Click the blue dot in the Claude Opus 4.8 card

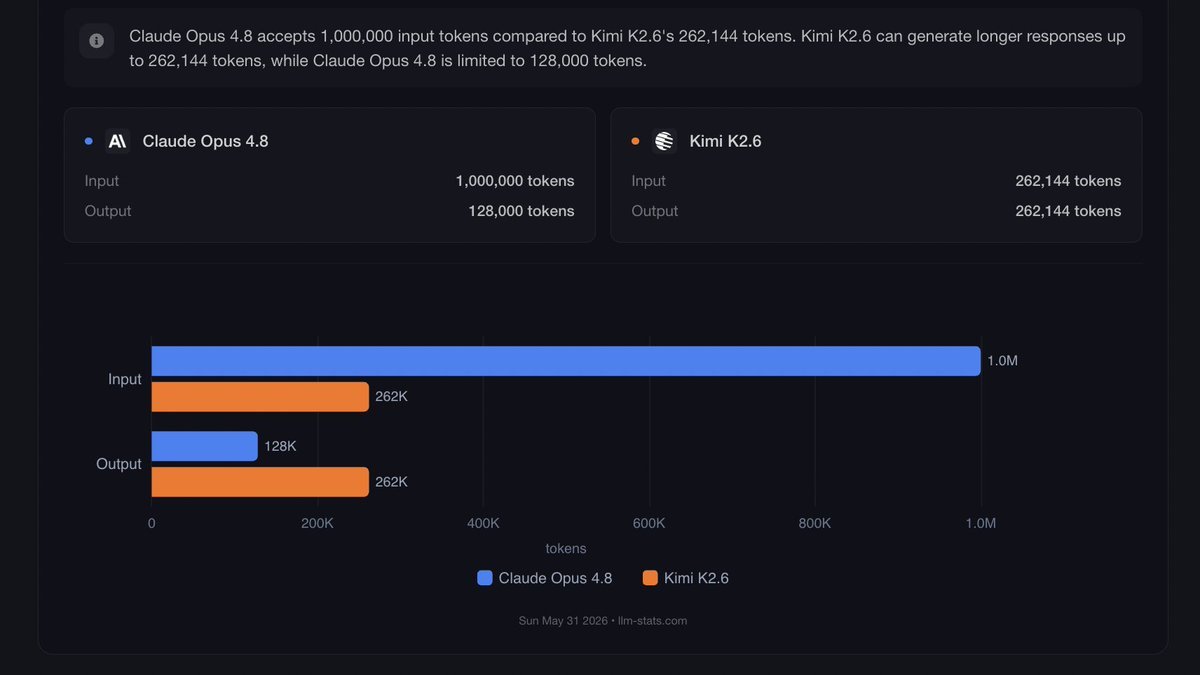pos(89,141)
